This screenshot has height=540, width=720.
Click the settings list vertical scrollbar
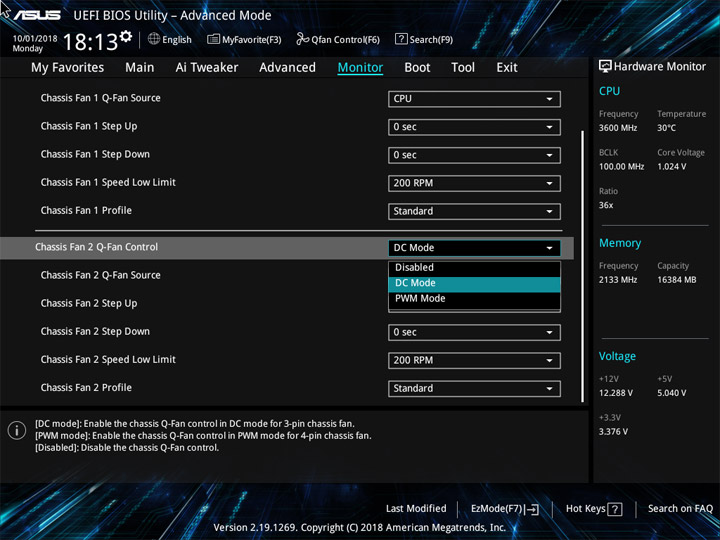[x=582, y=266]
